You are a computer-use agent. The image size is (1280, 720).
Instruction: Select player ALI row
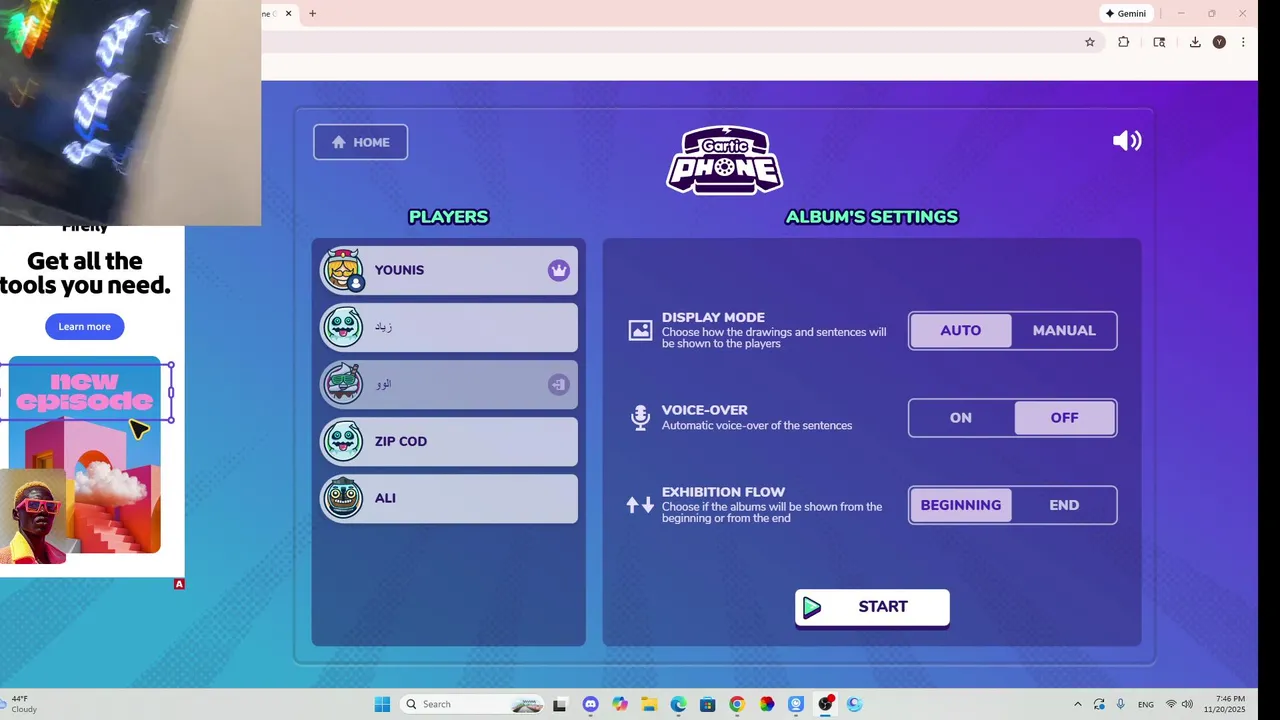[x=449, y=498]
